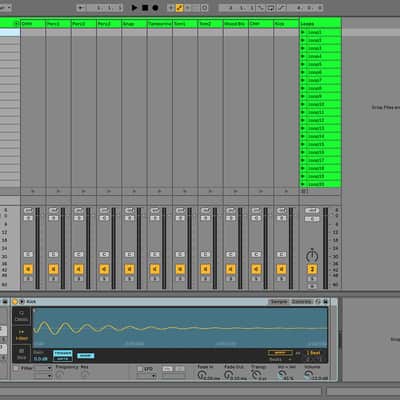This screenshot has width=400, height=400.
Task: Stop clips on the Tom1 track
Action: [x=185, y=191]
